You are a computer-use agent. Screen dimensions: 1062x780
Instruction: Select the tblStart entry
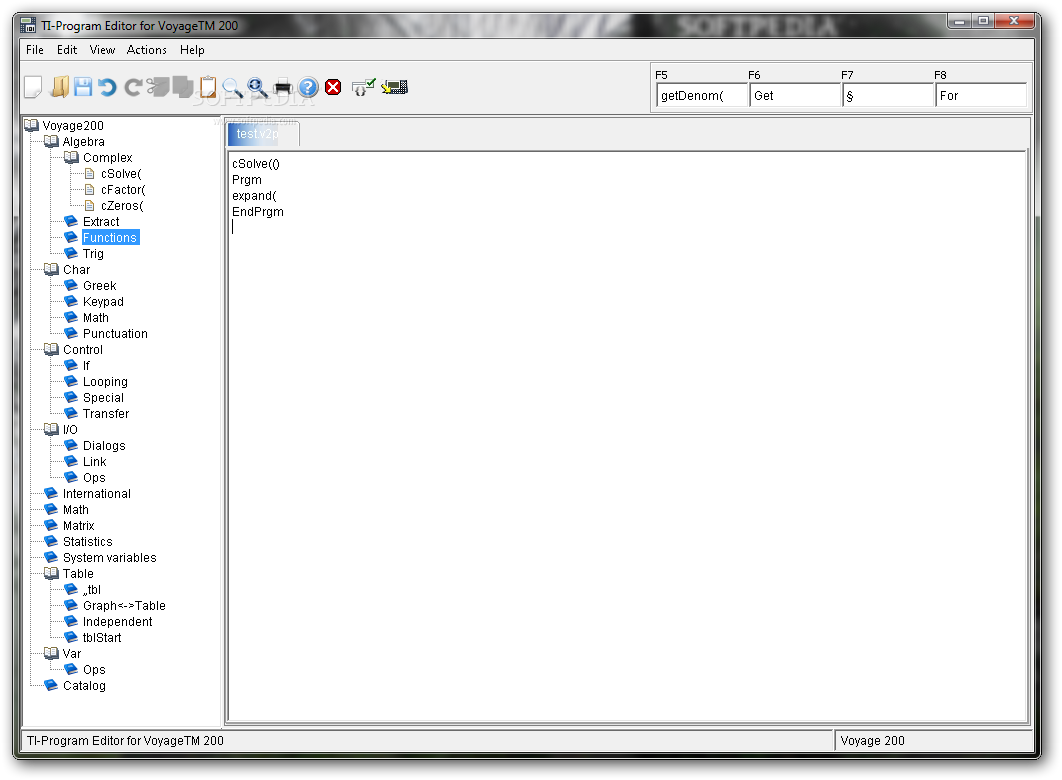pos(102,638)
